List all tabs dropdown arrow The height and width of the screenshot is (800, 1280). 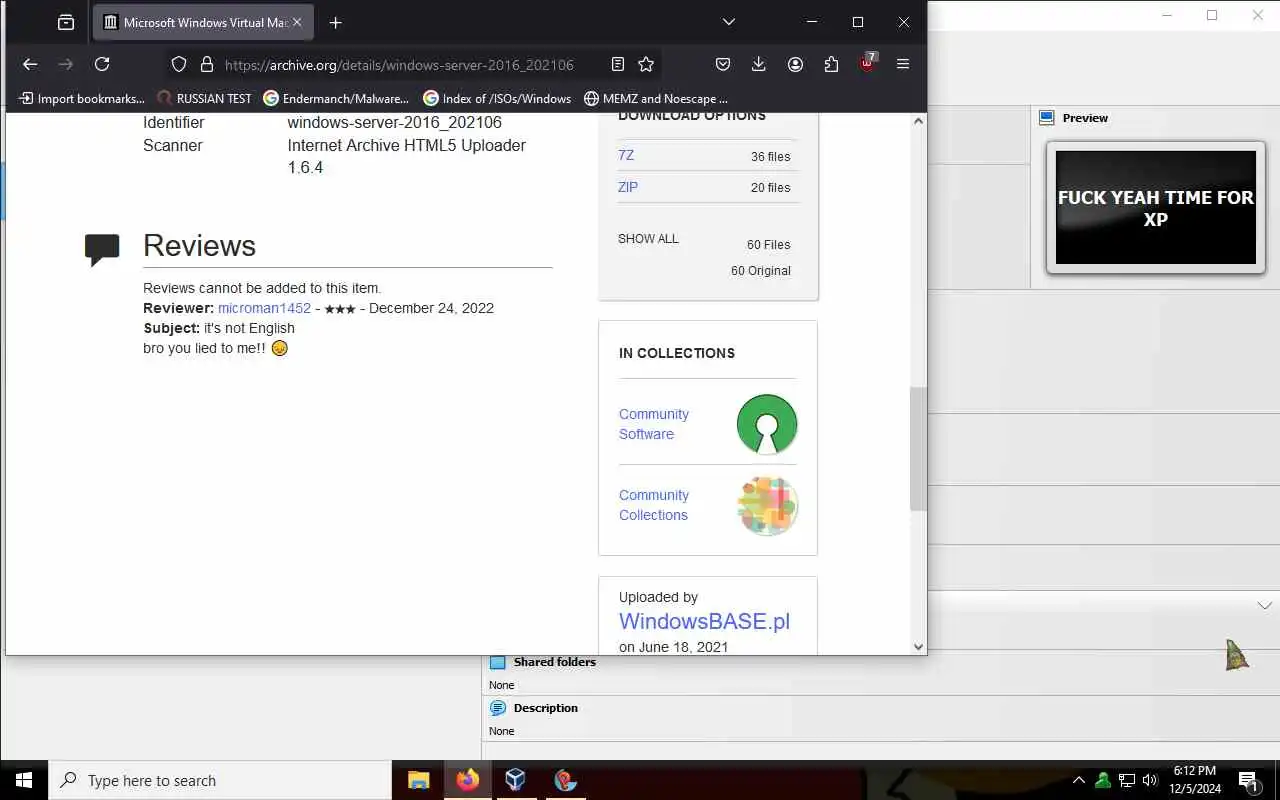pos(729,22)
